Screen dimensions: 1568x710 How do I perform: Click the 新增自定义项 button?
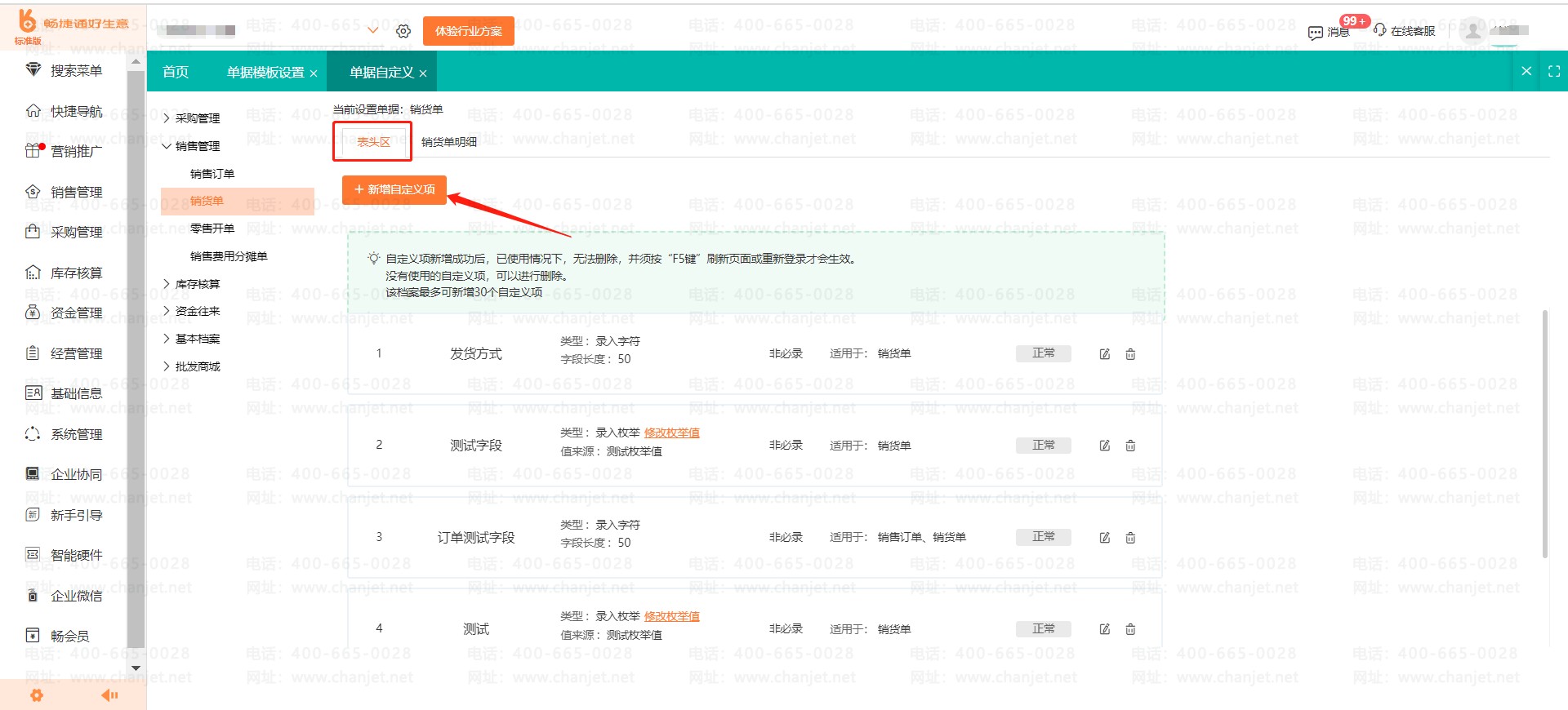click(x=394, y=189)
